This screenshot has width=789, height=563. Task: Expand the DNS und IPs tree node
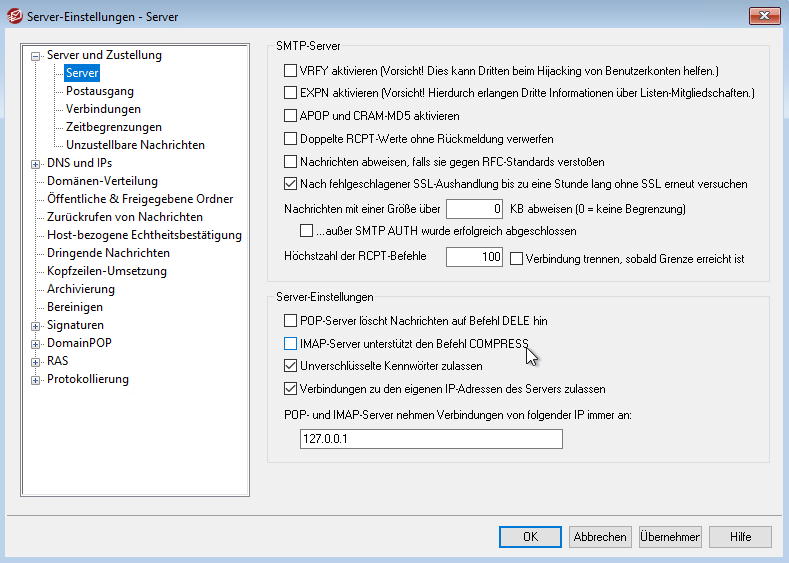click(x=37, y=164)
